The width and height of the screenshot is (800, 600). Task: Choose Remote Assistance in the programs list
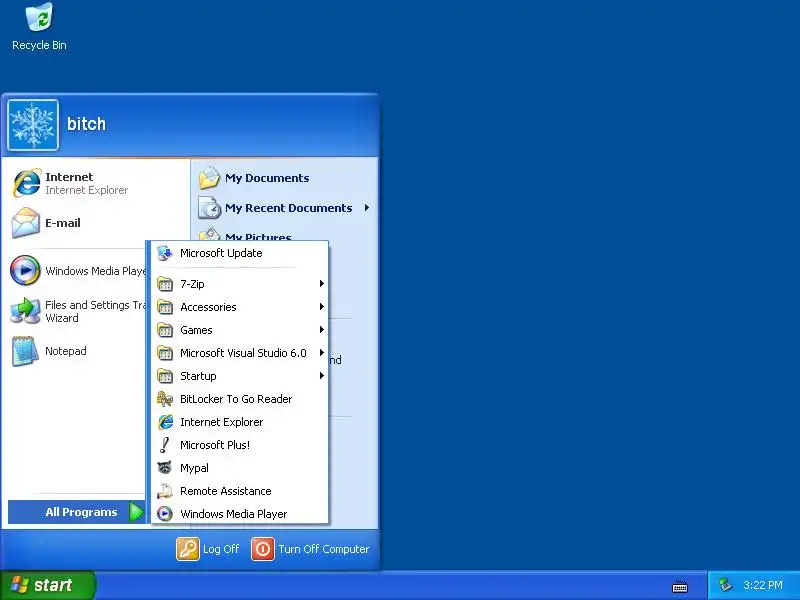tap(239, 491)
